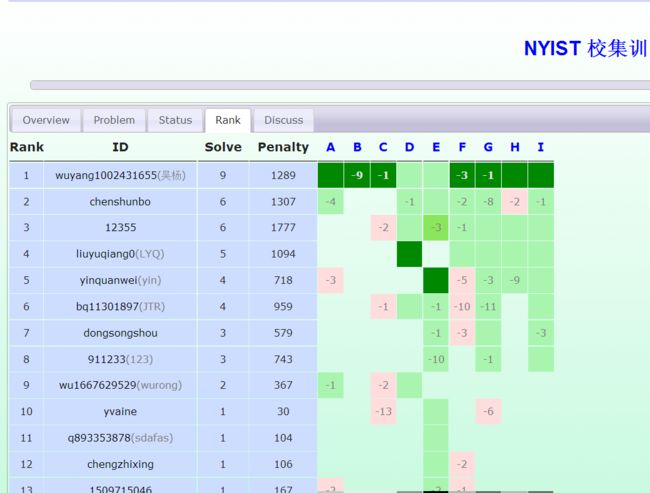Image resolution: width=650 pixels, height=493 pixels.
Task: Open the Overview tab
Action: [x=46, y=120]
